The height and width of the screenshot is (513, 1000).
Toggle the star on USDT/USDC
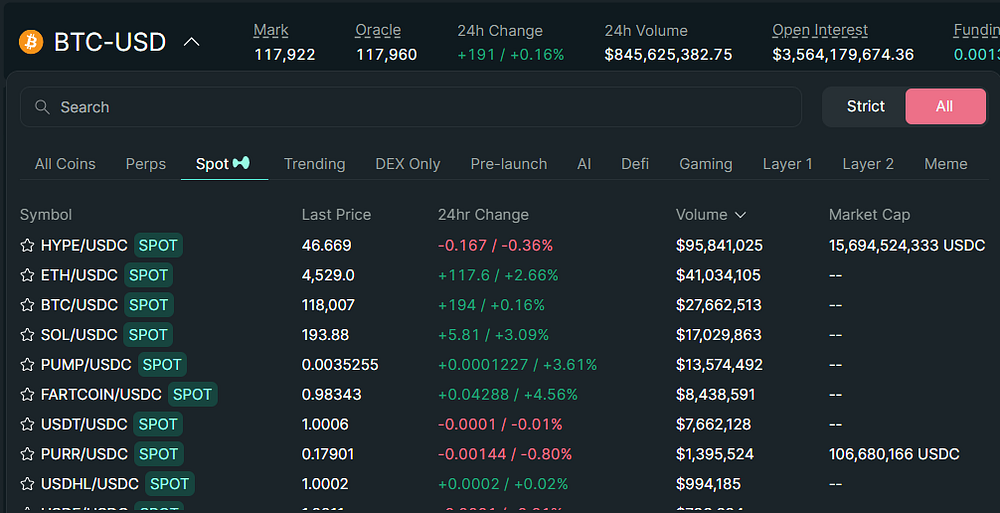[27, 424]
